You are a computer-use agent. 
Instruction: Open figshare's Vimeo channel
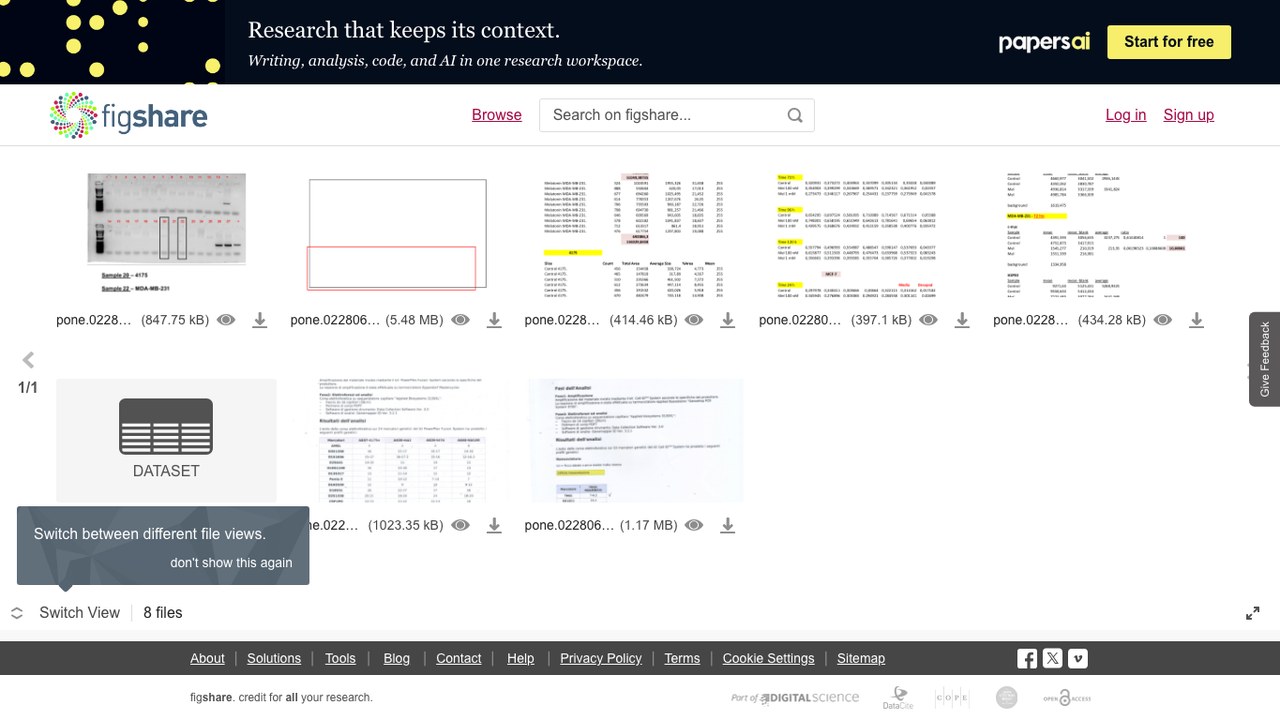click(1078, 658)
